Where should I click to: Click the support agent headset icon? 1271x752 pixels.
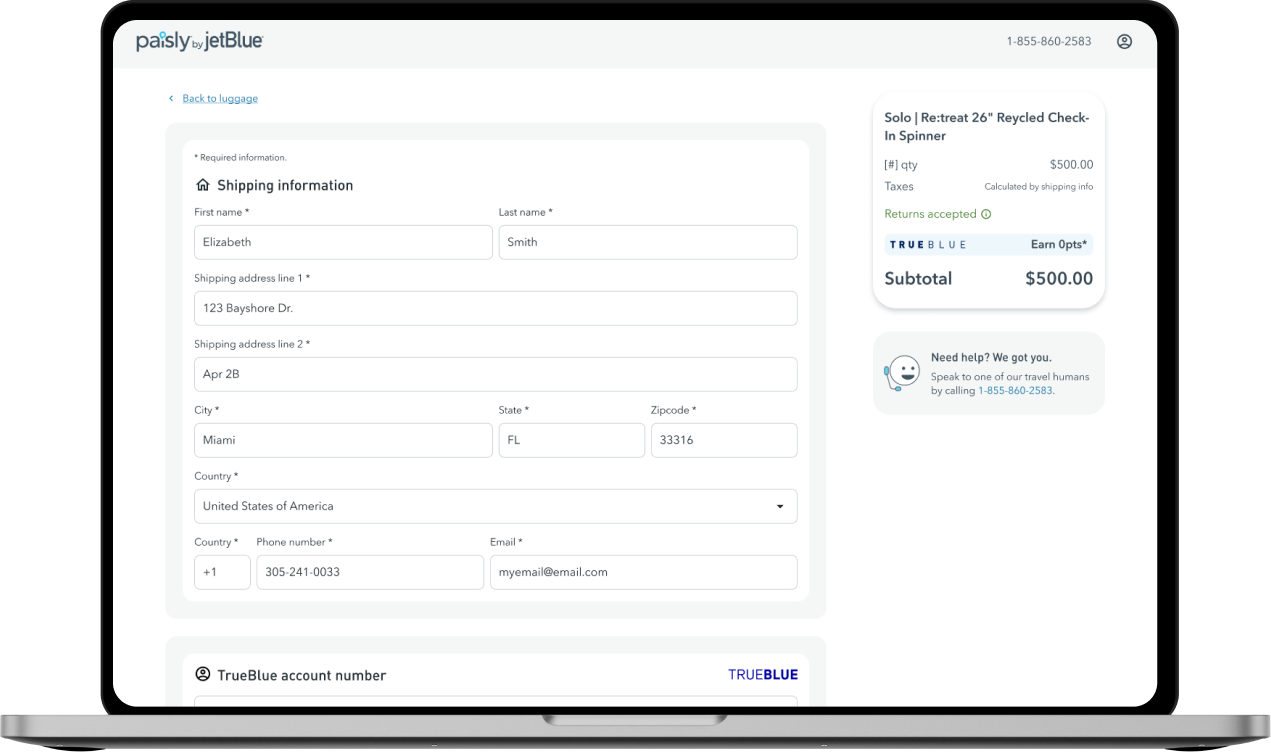pyautogui.click(x=901, y=373)
